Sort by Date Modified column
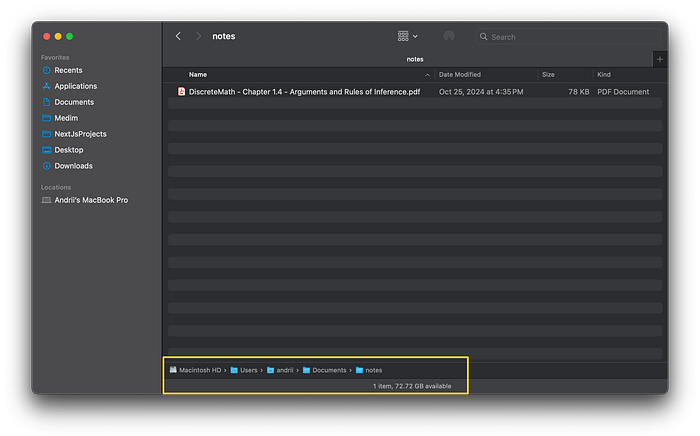700x436 pixels. (x=459, y=75)
